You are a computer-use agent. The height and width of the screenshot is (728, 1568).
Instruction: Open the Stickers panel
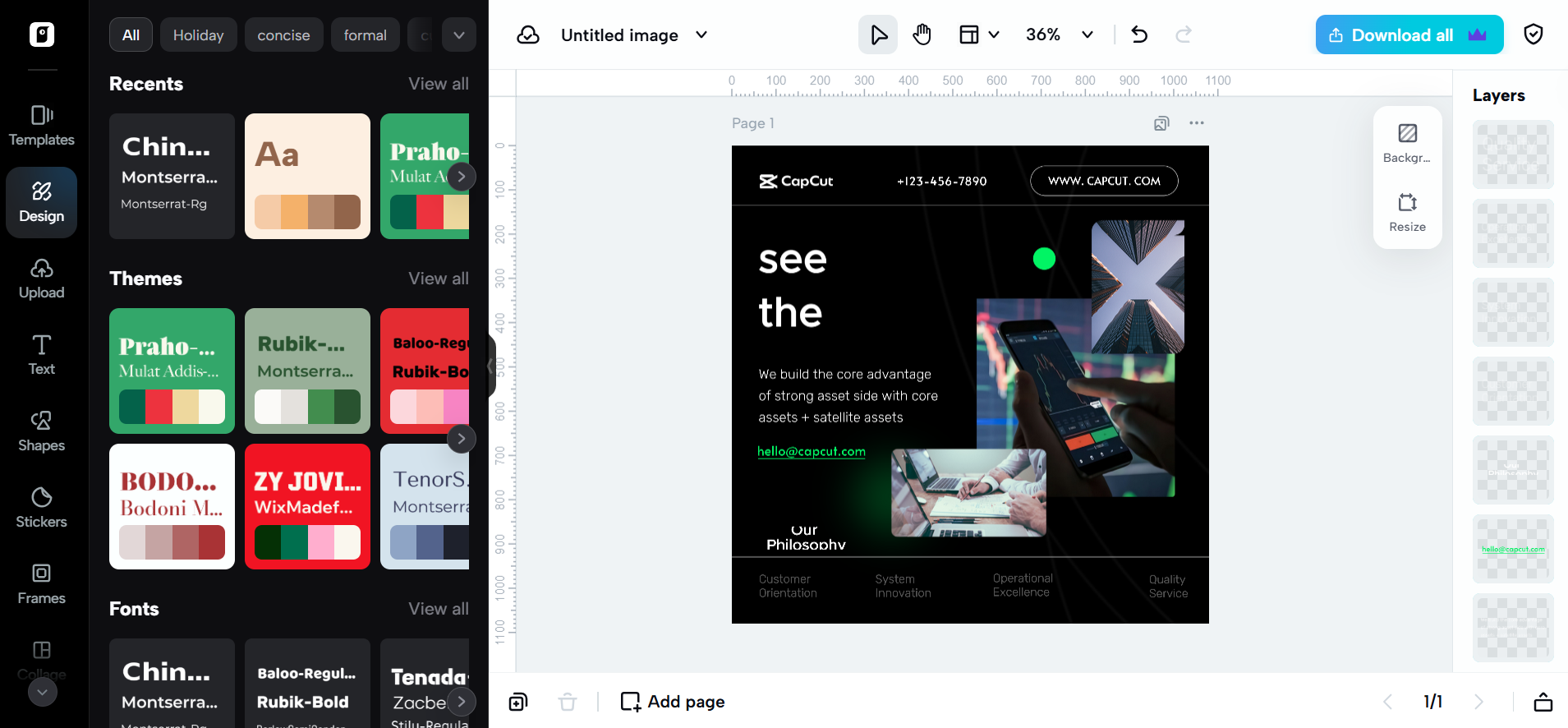pos(41,507)
